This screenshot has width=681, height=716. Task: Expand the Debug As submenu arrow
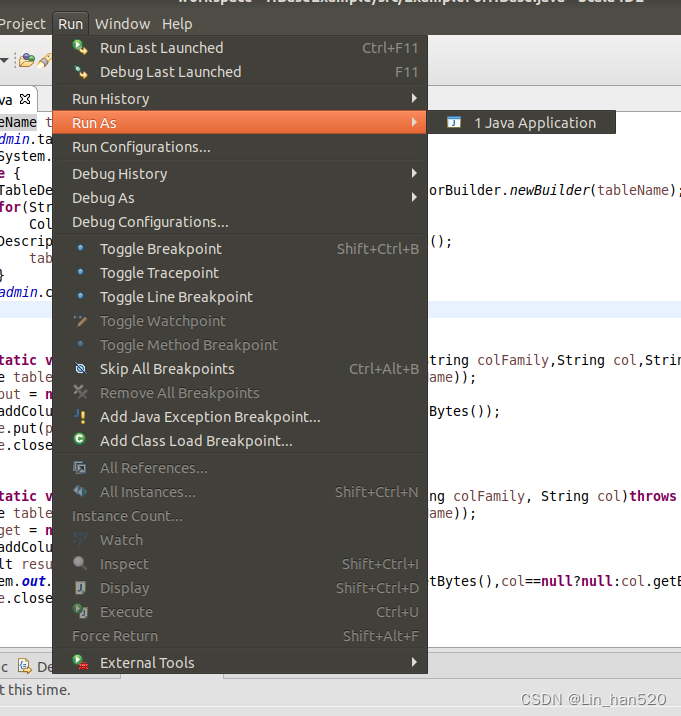414,197
